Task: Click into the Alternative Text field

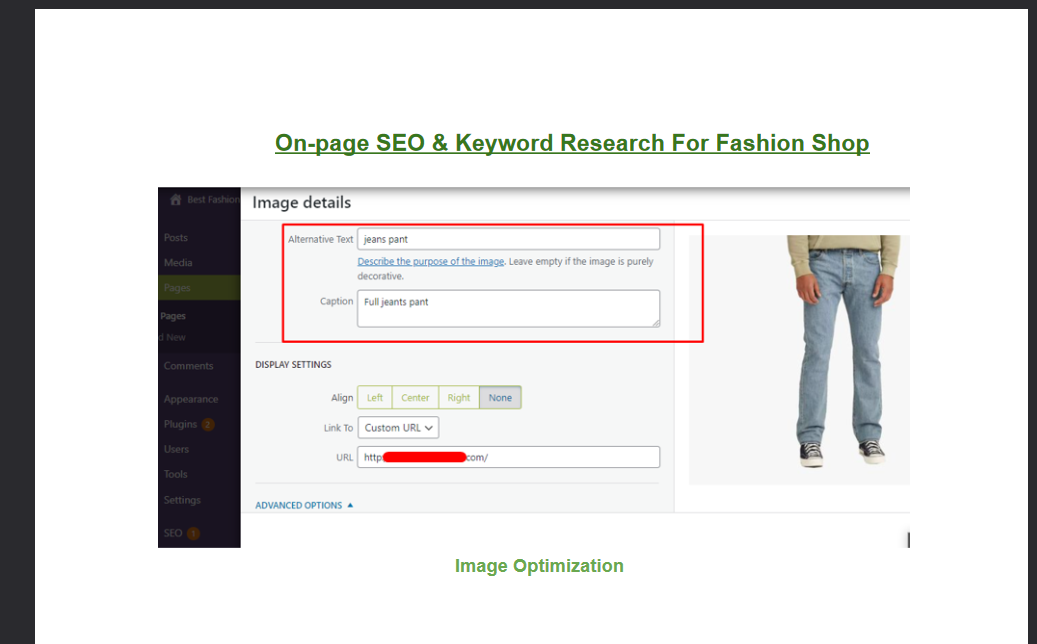Action: 508,240
